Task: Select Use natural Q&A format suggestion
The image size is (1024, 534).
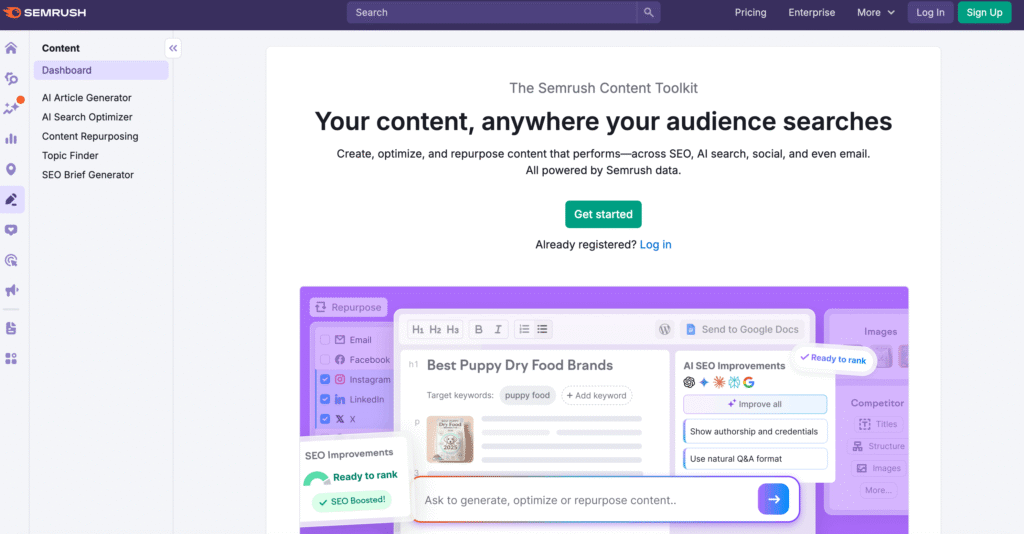Action: pos(755,459)
